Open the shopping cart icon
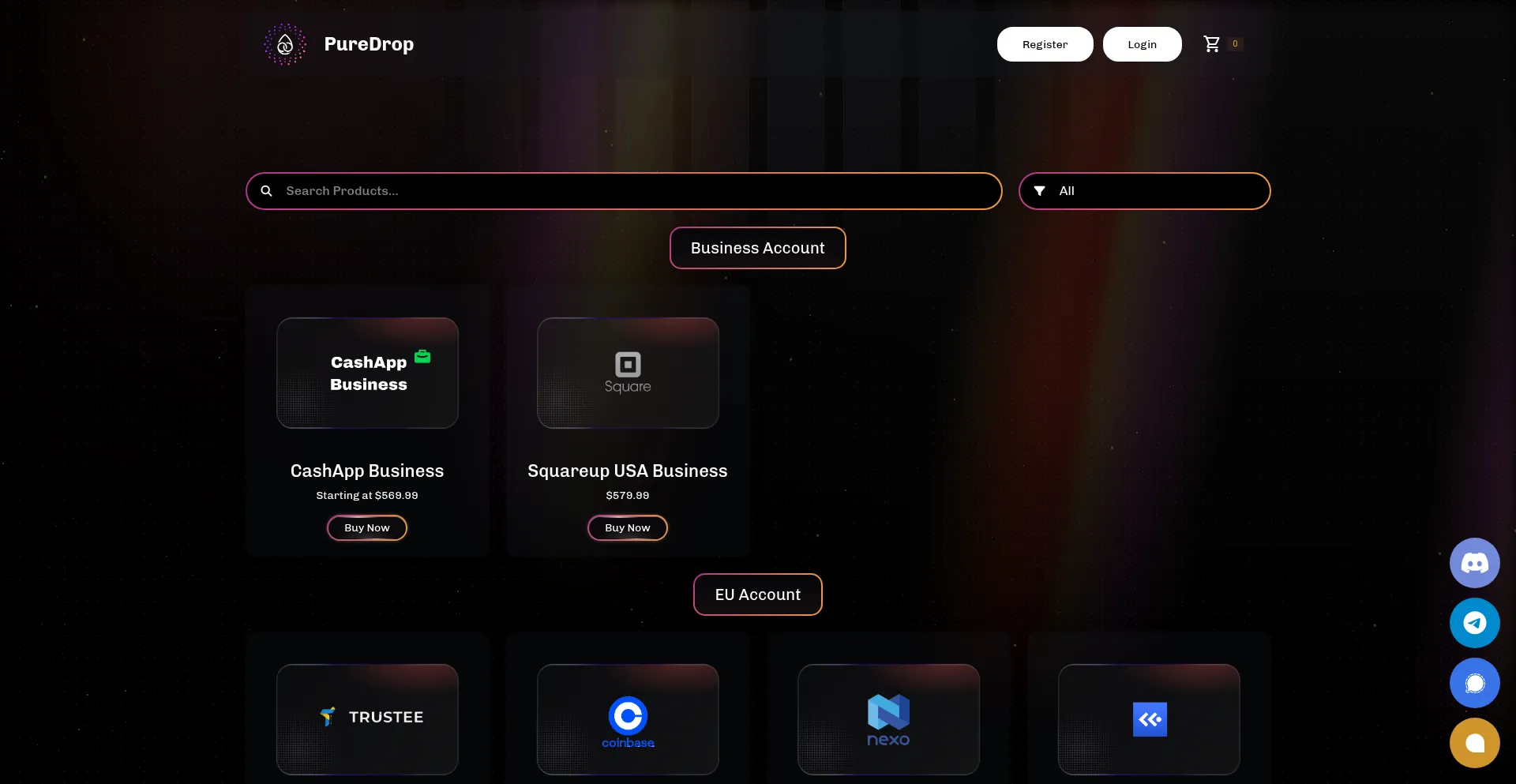The width and height of the screenshot is (1516, 784). 1211,44
